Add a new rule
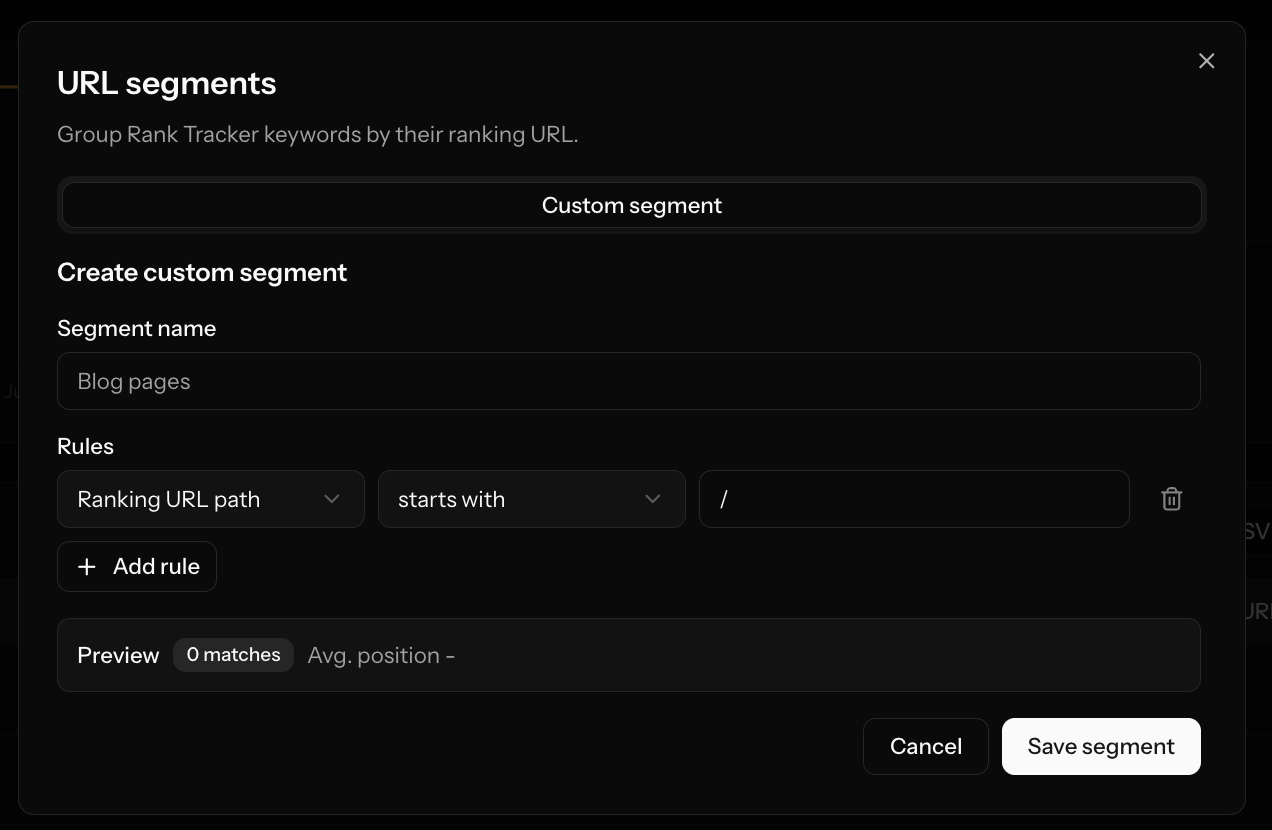Screen dimensions: 1272x830 [137, 566]
